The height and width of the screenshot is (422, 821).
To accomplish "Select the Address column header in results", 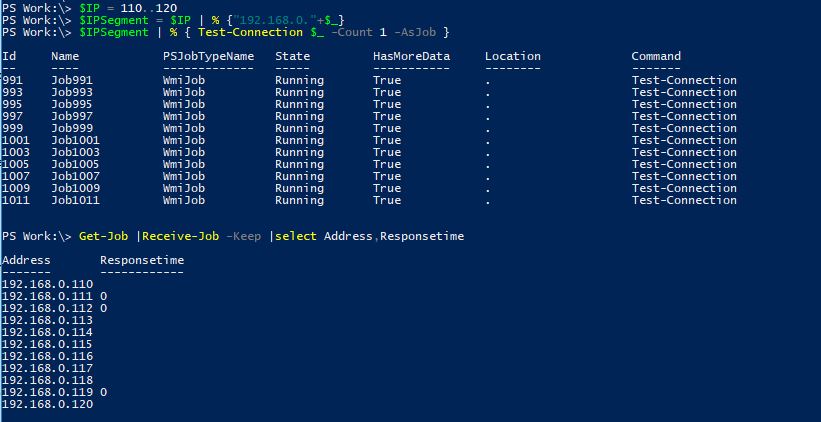I will pos(26,260).
